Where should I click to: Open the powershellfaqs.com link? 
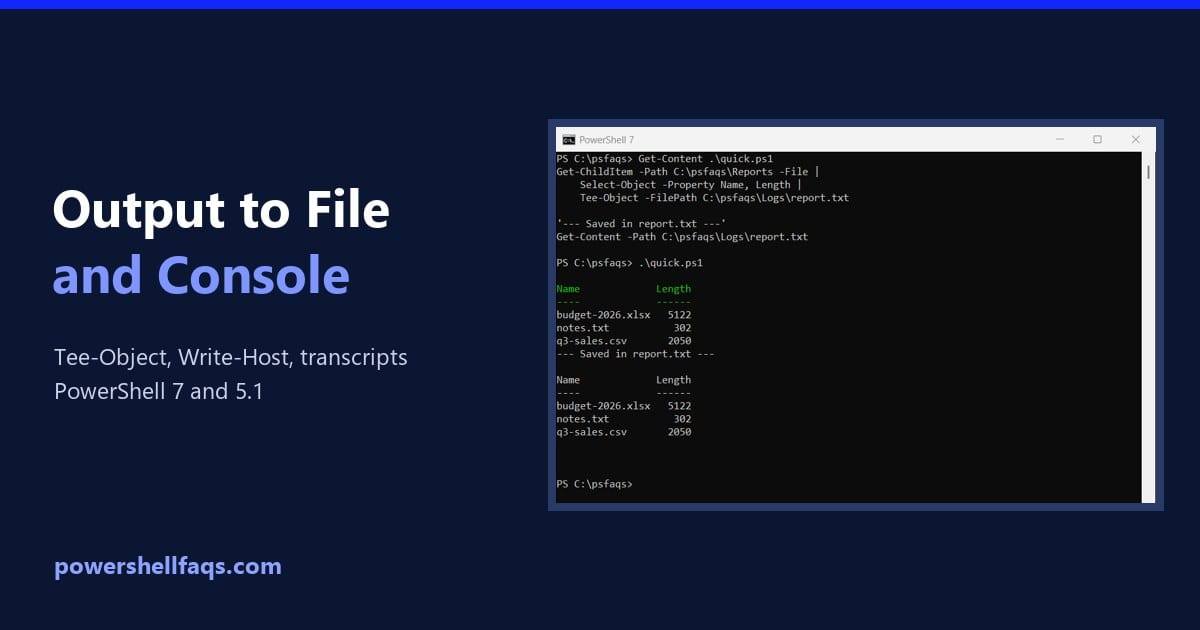click(168, 567)
